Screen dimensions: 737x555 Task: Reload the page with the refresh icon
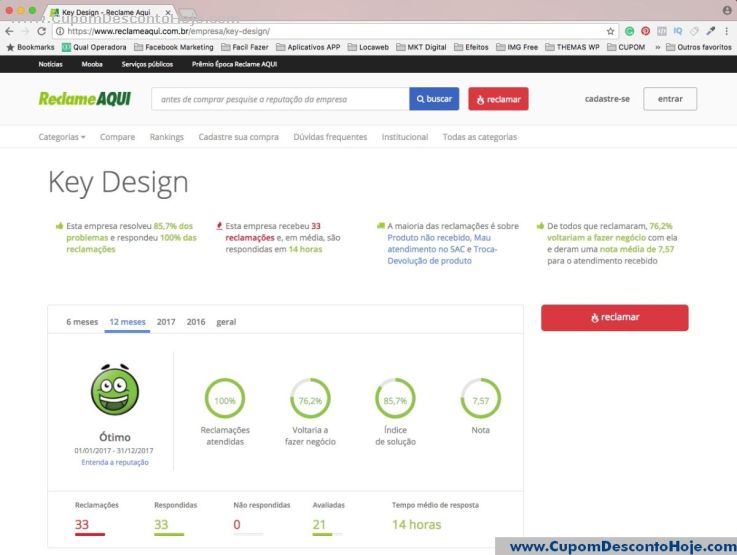41,31
